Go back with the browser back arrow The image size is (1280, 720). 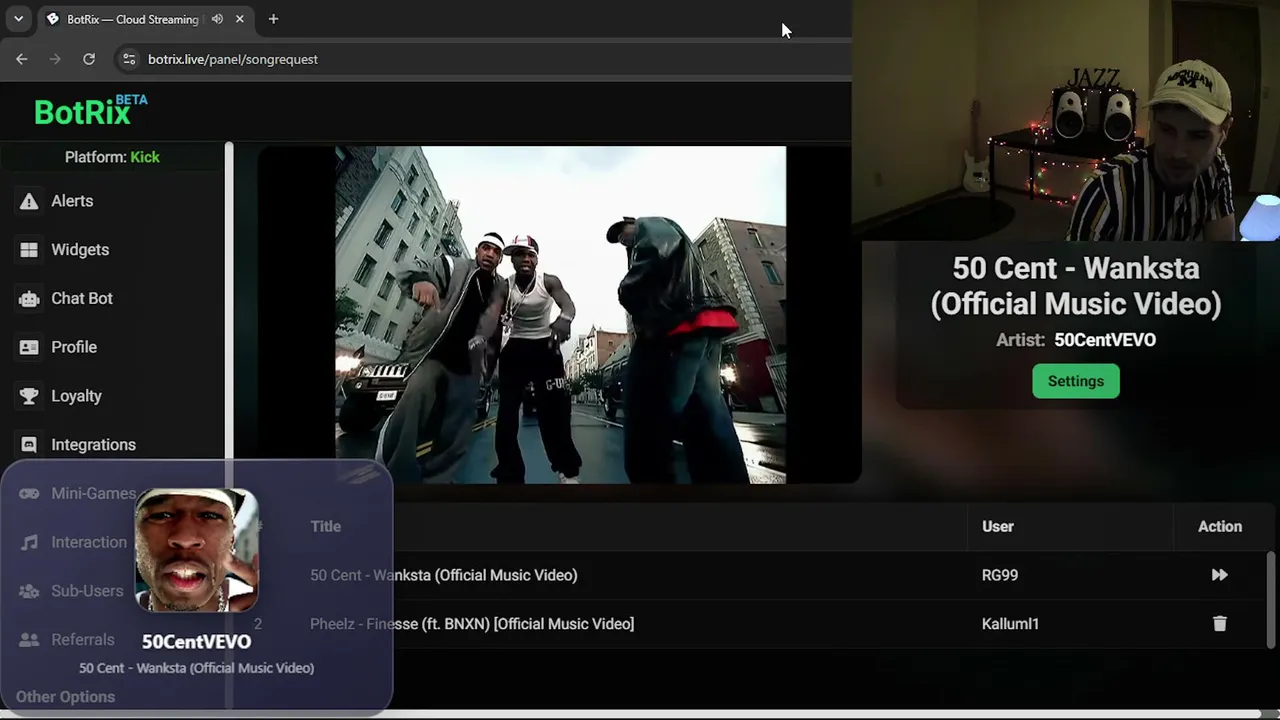tap(22, 59)
